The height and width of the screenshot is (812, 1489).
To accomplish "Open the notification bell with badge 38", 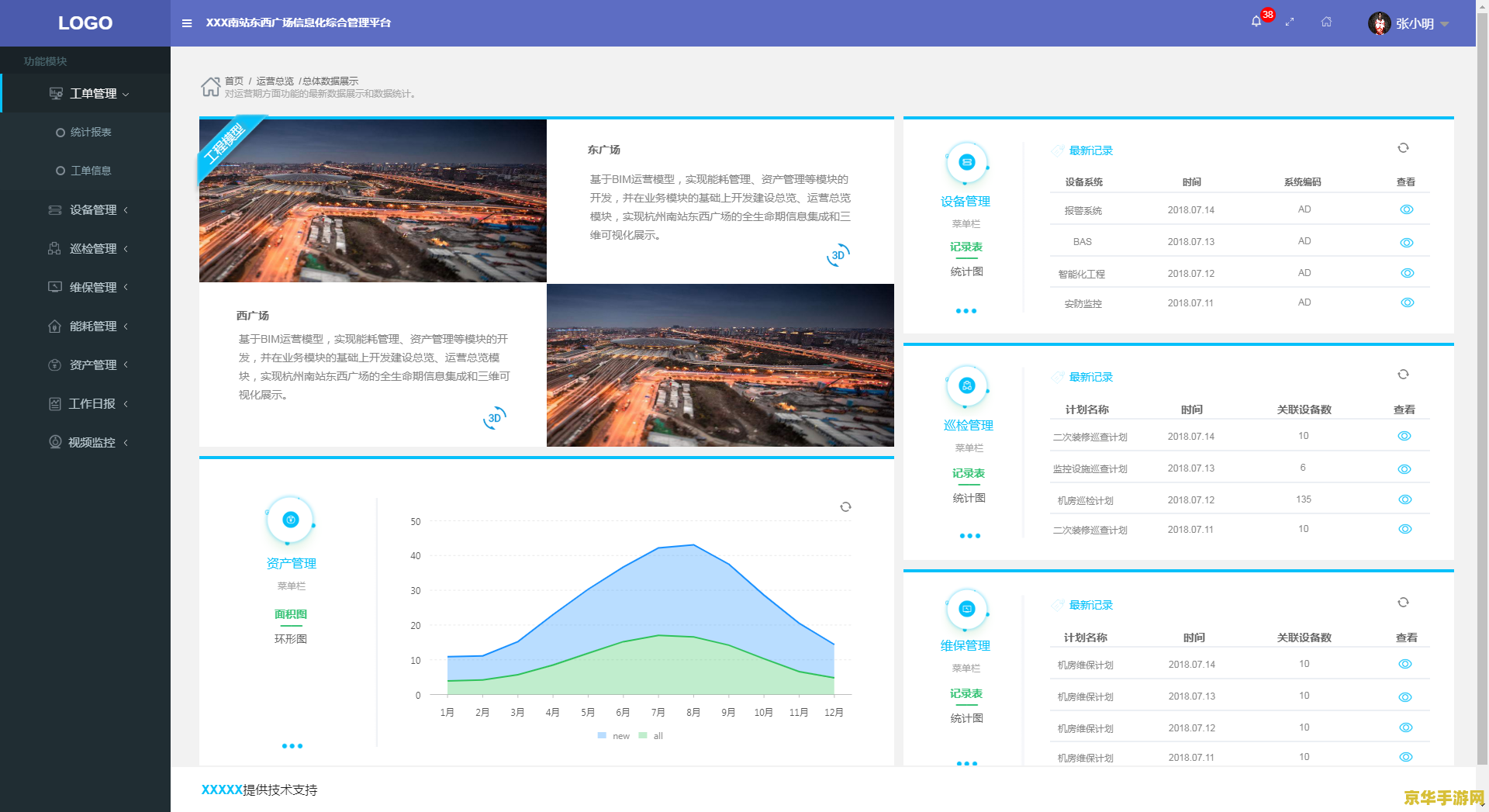I will click(1256, 22).
